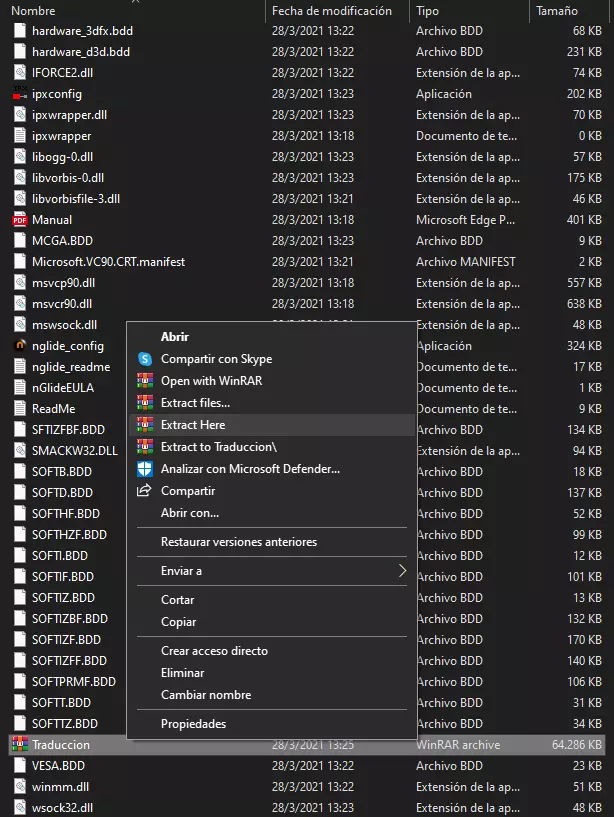Expand the Enviar a submenu arrow
Screen dimensions: 614x817
tap(402, 571)
